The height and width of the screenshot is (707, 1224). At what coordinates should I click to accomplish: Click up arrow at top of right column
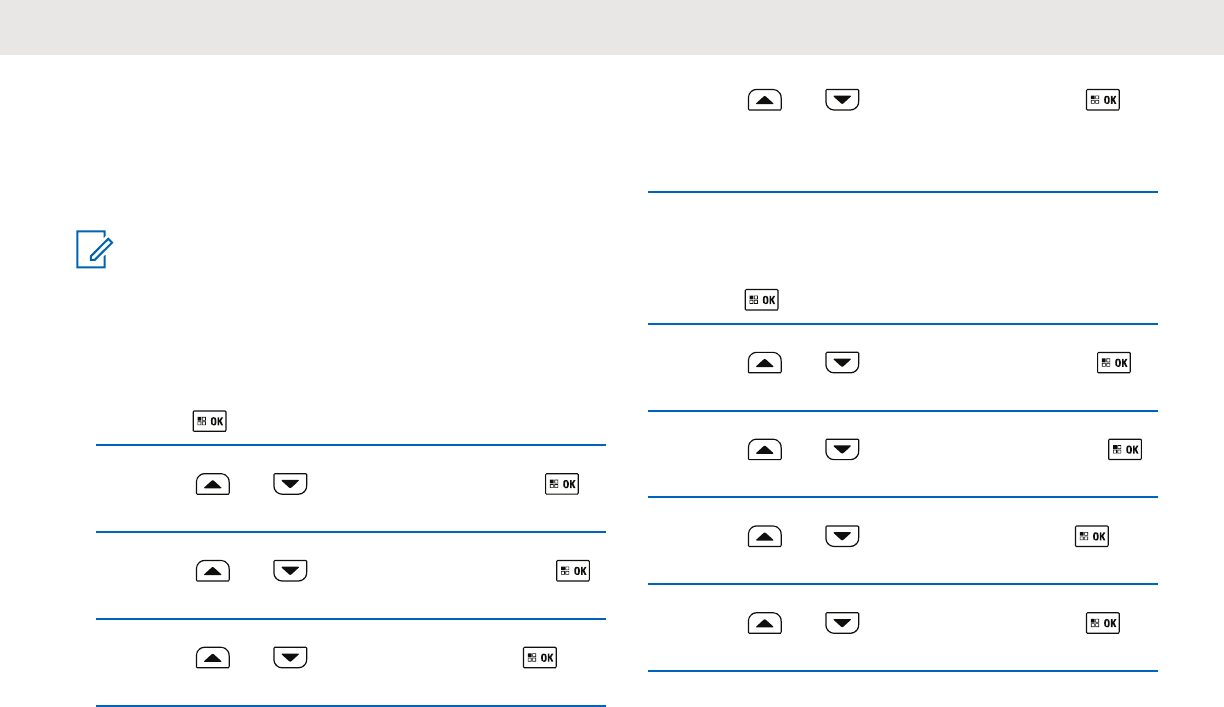765,100
